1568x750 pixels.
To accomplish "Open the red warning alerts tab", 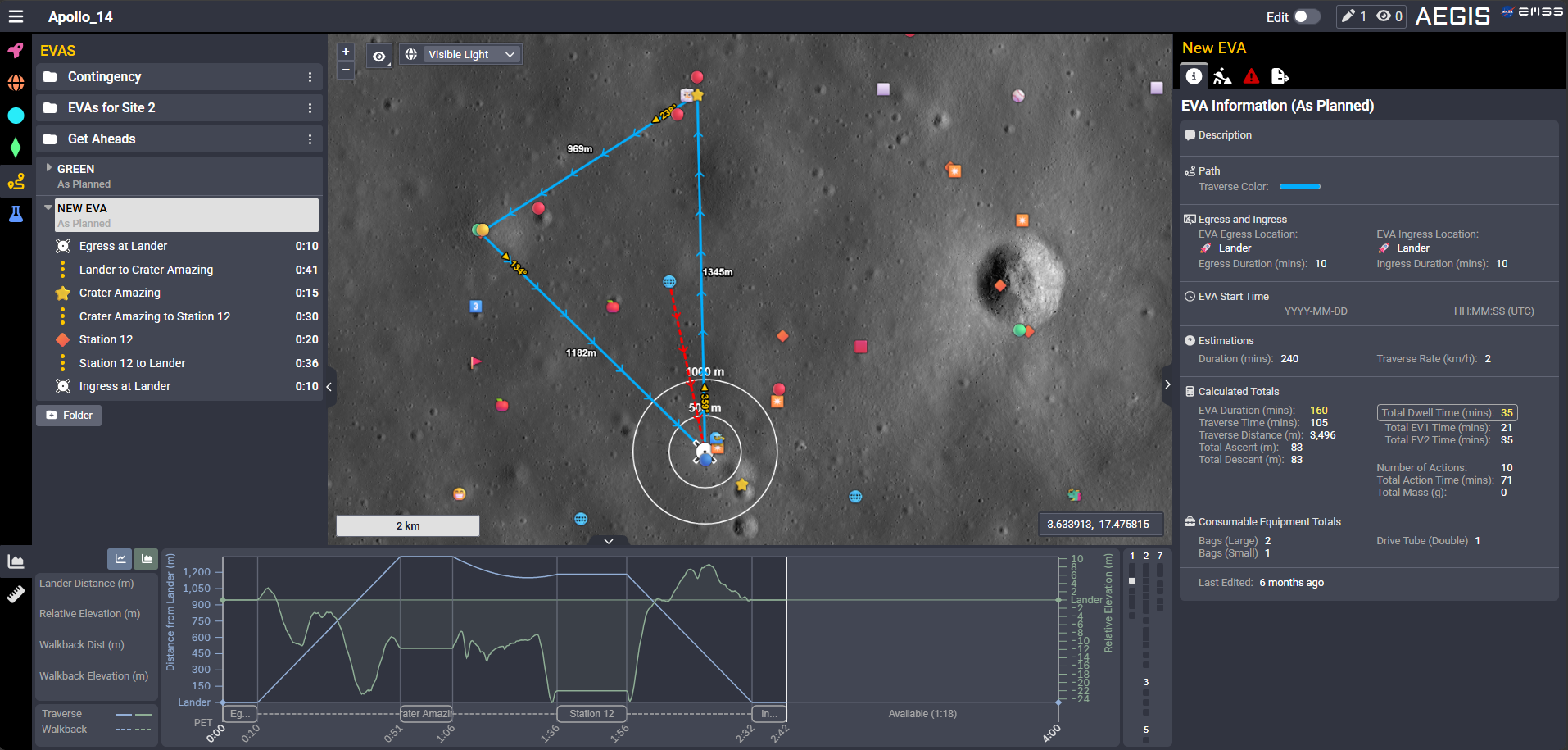I will [x=1251, y=76].
